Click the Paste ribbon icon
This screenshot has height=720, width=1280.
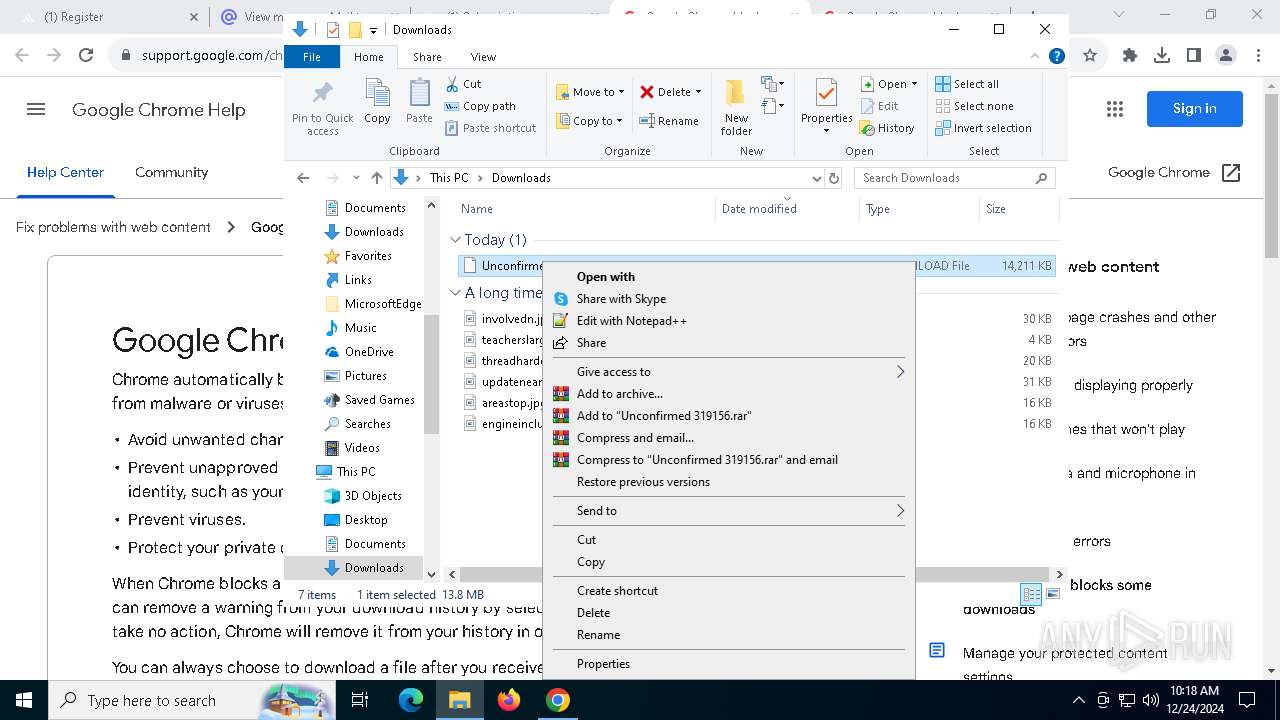pyautogui.click(x=419, y=102)
